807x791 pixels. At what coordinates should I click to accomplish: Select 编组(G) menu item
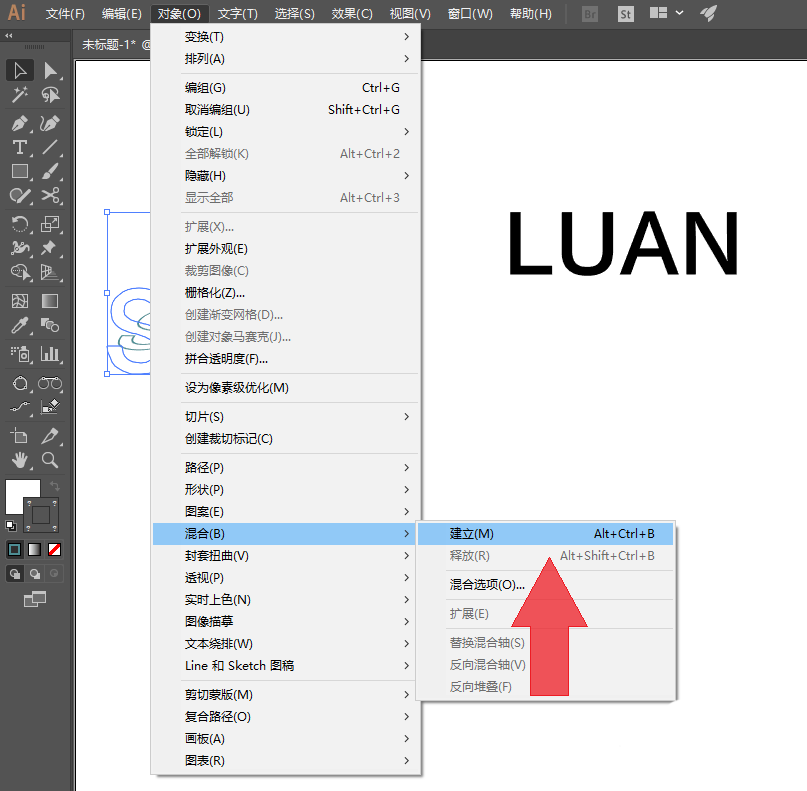point(287,87)
